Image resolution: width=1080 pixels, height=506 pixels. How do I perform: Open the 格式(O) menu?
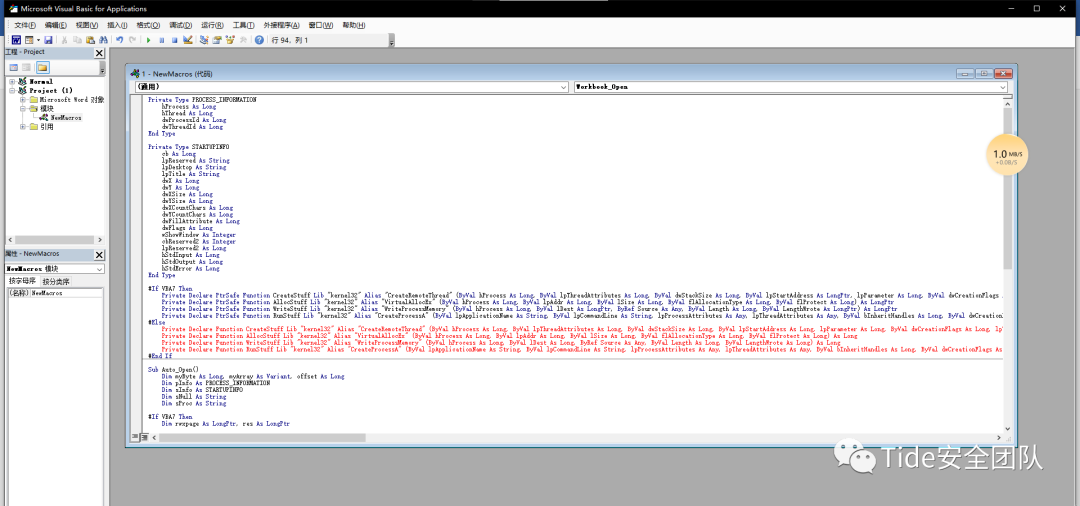(x=148, y=25)
